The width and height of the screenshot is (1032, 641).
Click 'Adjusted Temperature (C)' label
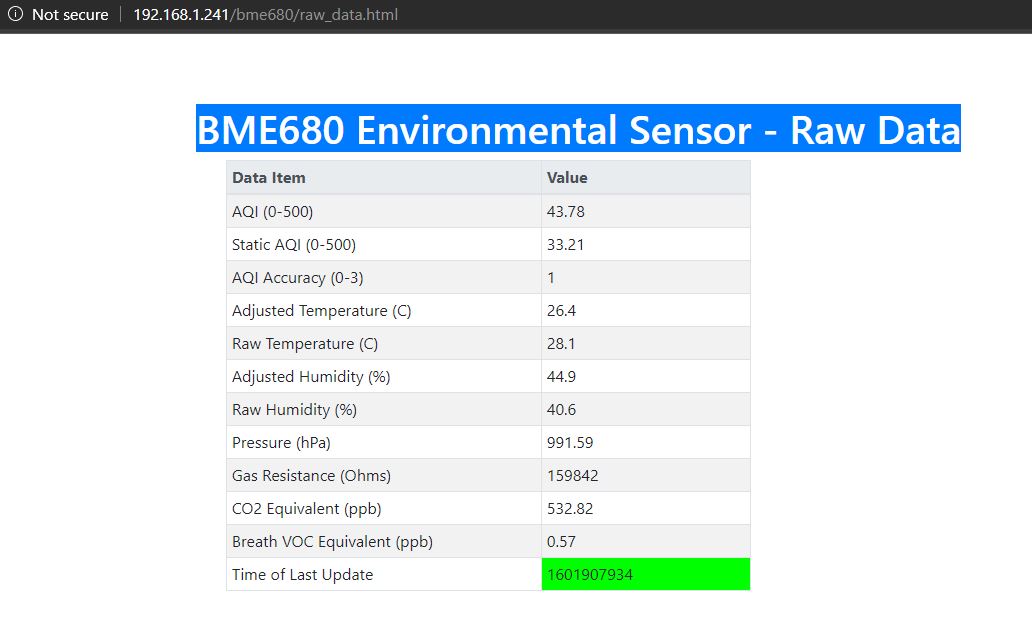pos(321,311)
